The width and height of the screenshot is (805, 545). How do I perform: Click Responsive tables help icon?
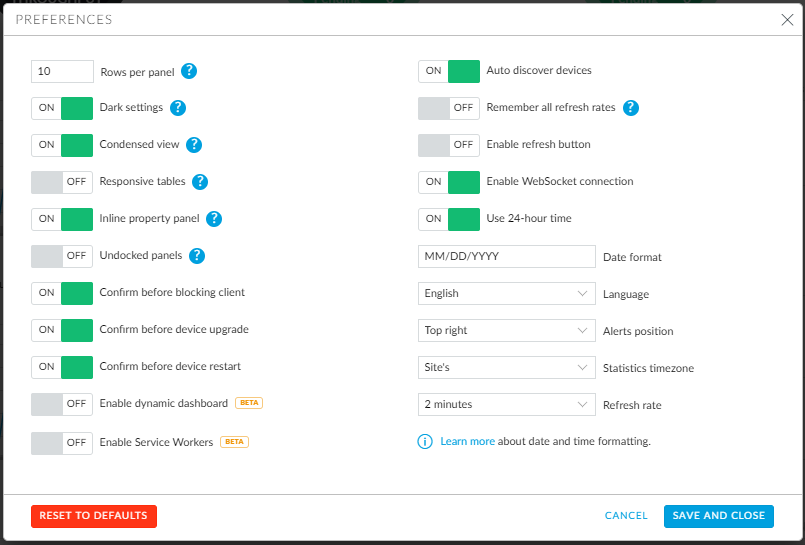point(200,182)
